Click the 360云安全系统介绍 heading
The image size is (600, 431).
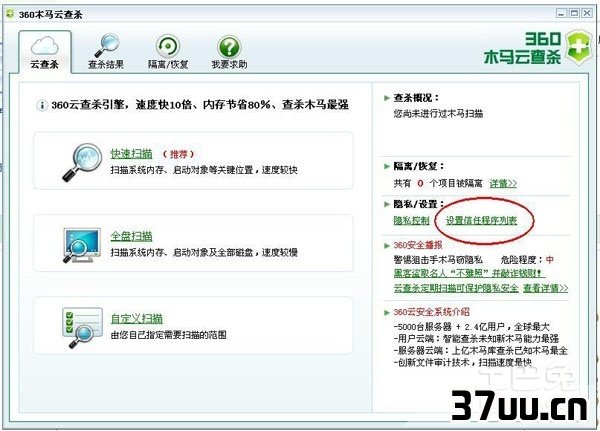(431, 312)
